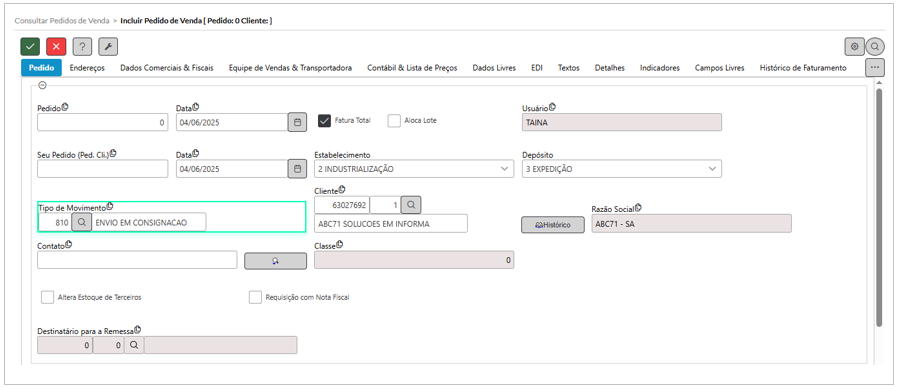Cancel with the red X button
Viewport: 897px width, 387px height.
(x=56, y=46)
